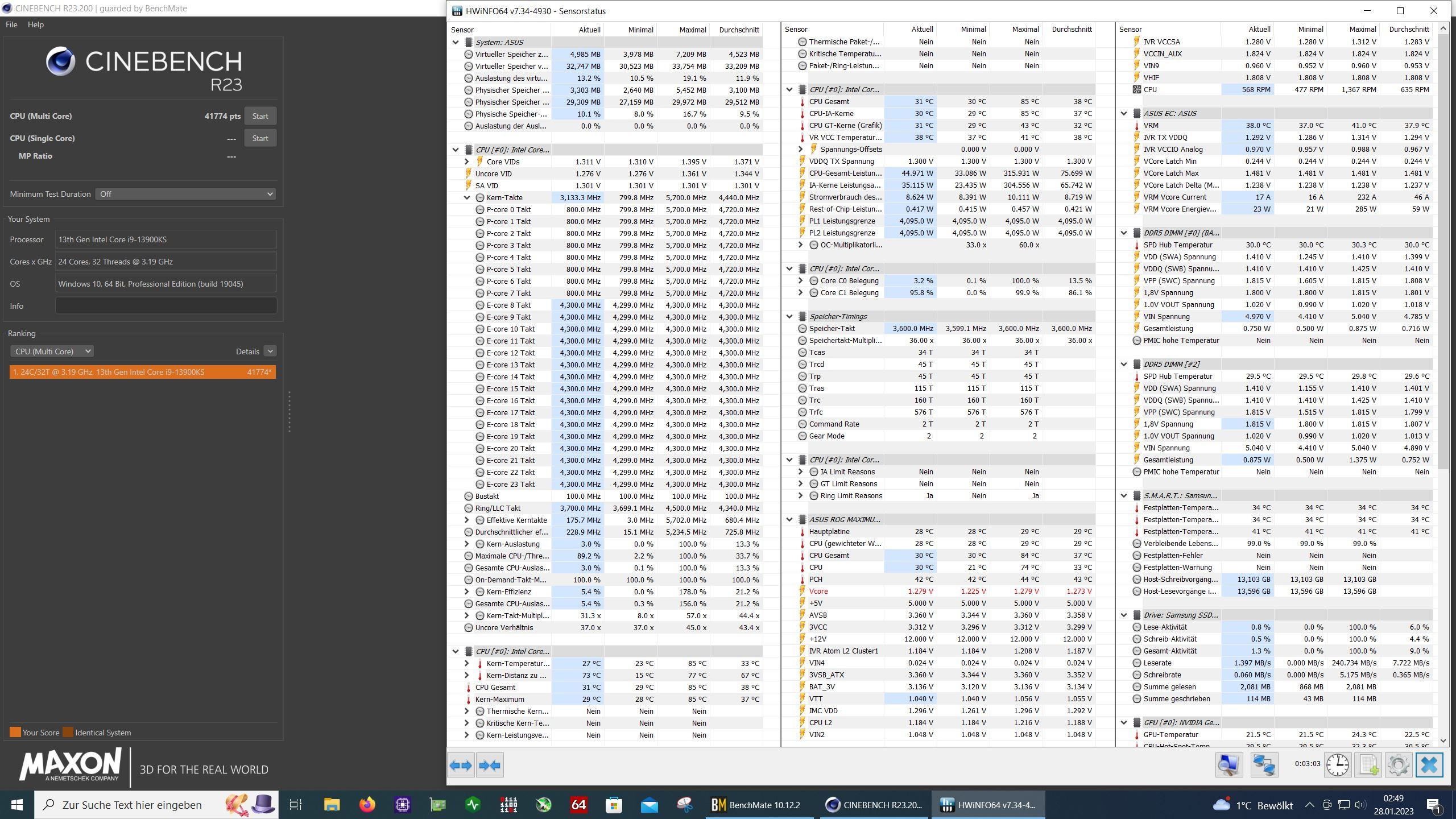This screenshot has width=1456, height=819.
Task: Open the Cinebench File menu
Action: pyautogui.click(x=11, y=24)
